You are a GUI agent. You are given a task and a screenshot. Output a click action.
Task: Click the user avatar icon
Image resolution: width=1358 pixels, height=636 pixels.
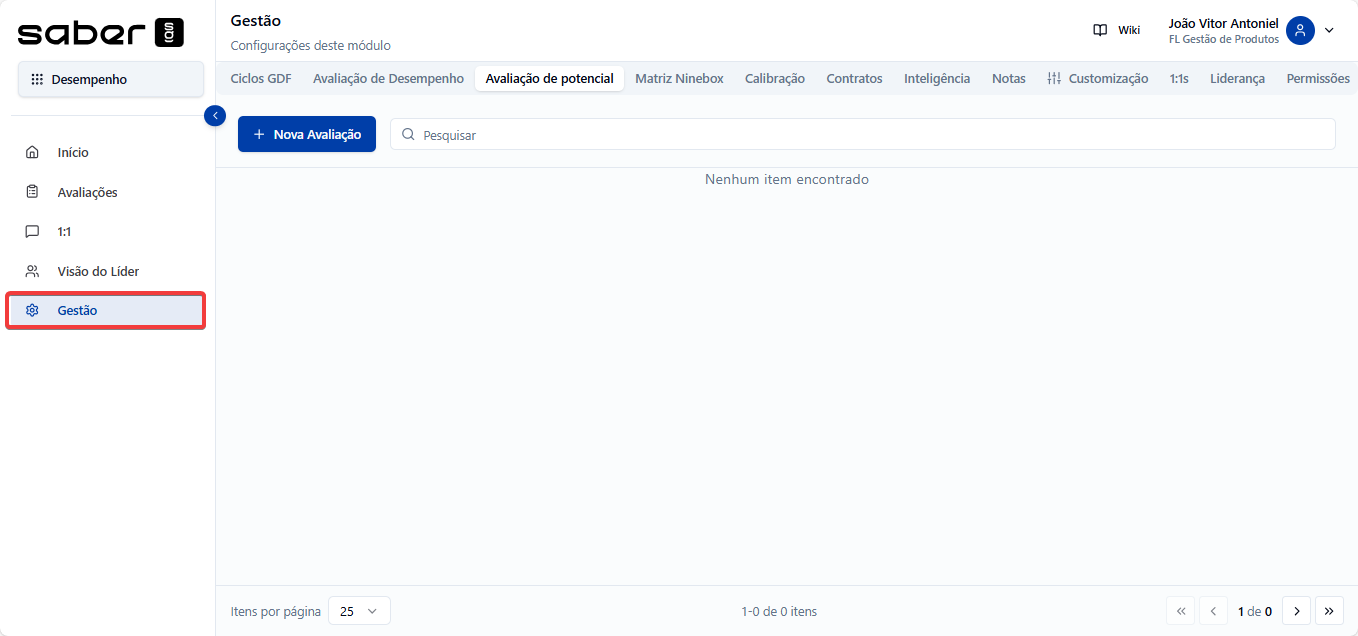pyautogui.click(x=1299, y=30)
